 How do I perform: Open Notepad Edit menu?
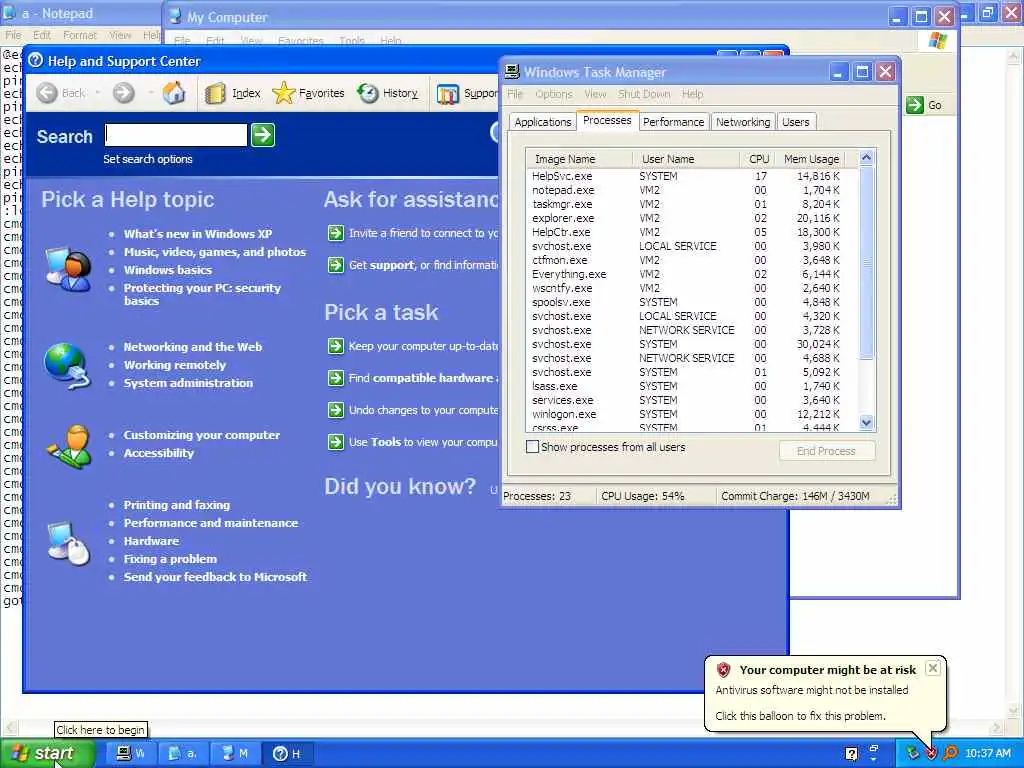tap(42, 35)
